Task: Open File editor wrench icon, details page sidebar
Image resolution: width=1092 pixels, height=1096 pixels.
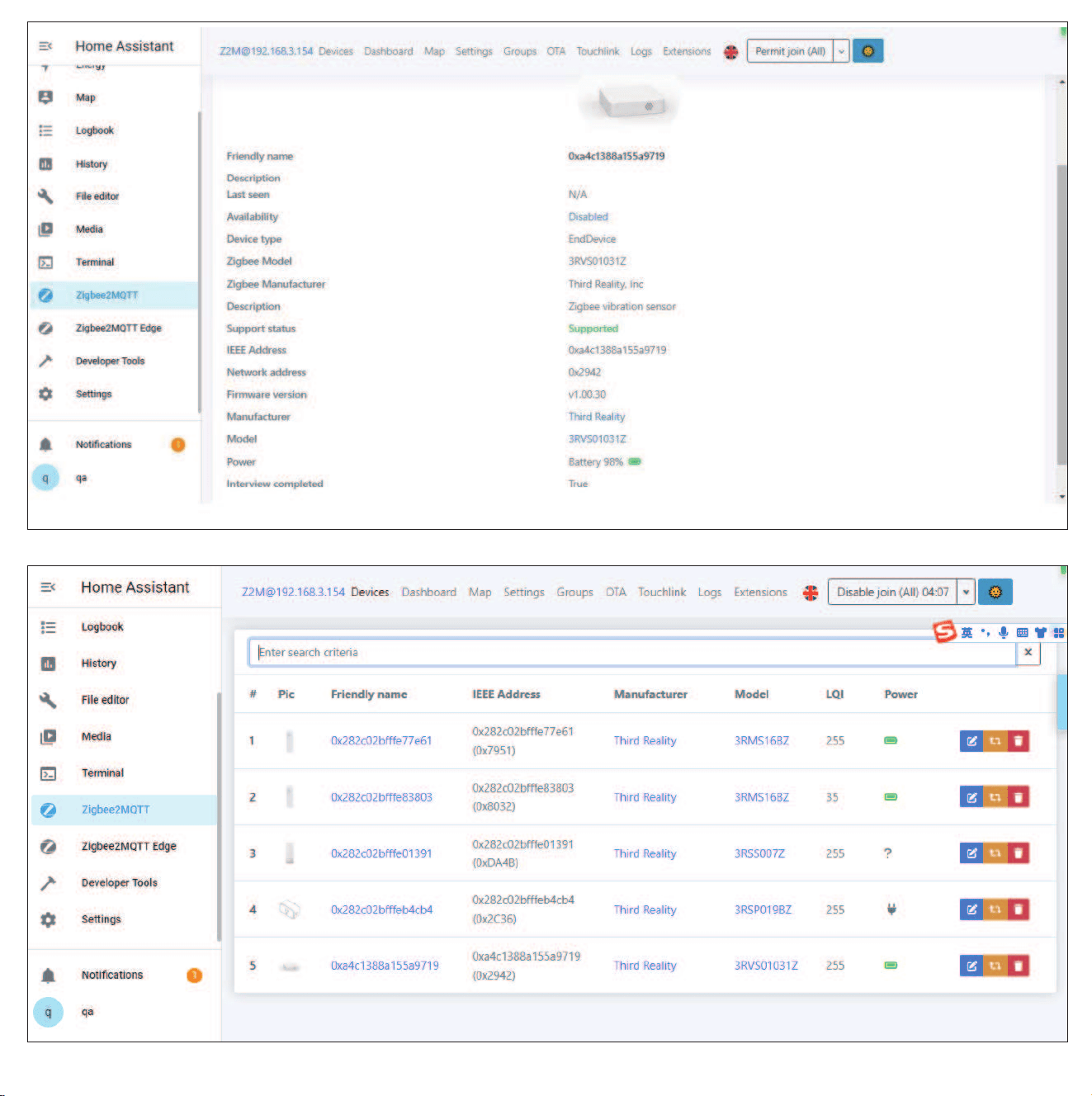Action: click(x=45, y=196)
